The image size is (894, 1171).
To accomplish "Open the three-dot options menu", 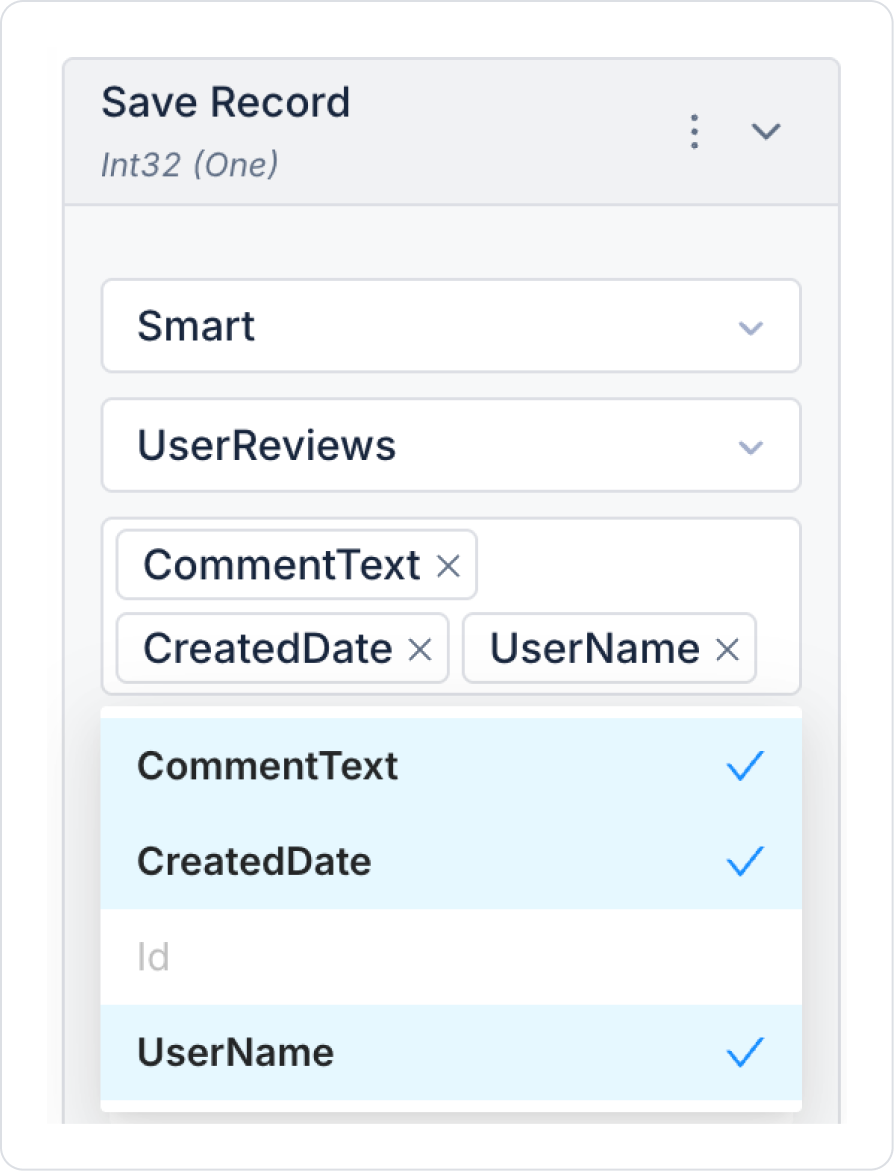I will click(694, 132).
